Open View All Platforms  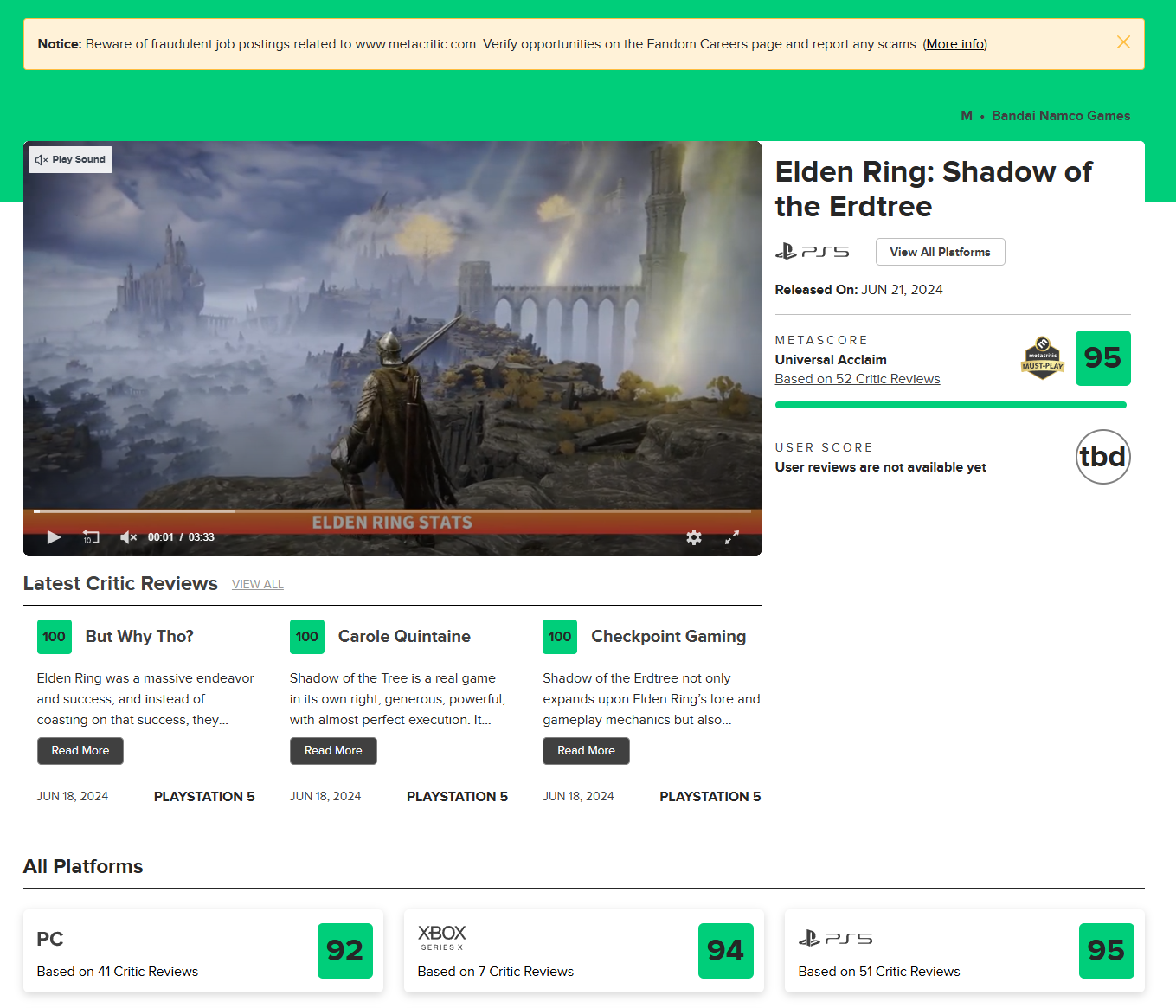tap(940, 252)
